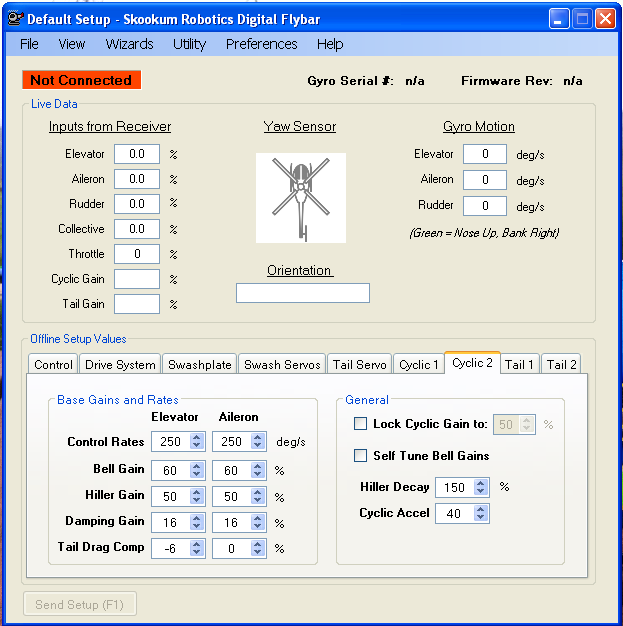Viewport: 623px width, 626px height.
Task: Increase Aileron Control Rates with up arrow
Action: pos(258,437)
